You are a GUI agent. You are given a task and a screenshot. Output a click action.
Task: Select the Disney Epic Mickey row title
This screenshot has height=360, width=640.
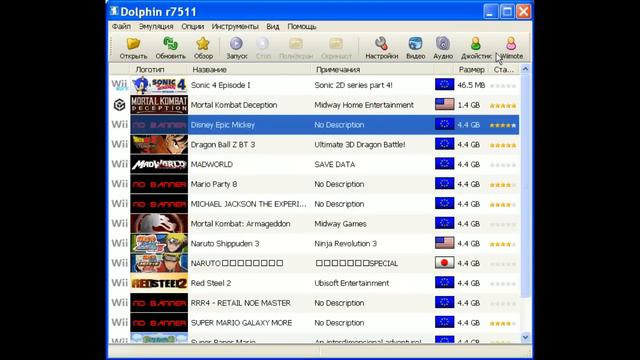pos(222,125)
